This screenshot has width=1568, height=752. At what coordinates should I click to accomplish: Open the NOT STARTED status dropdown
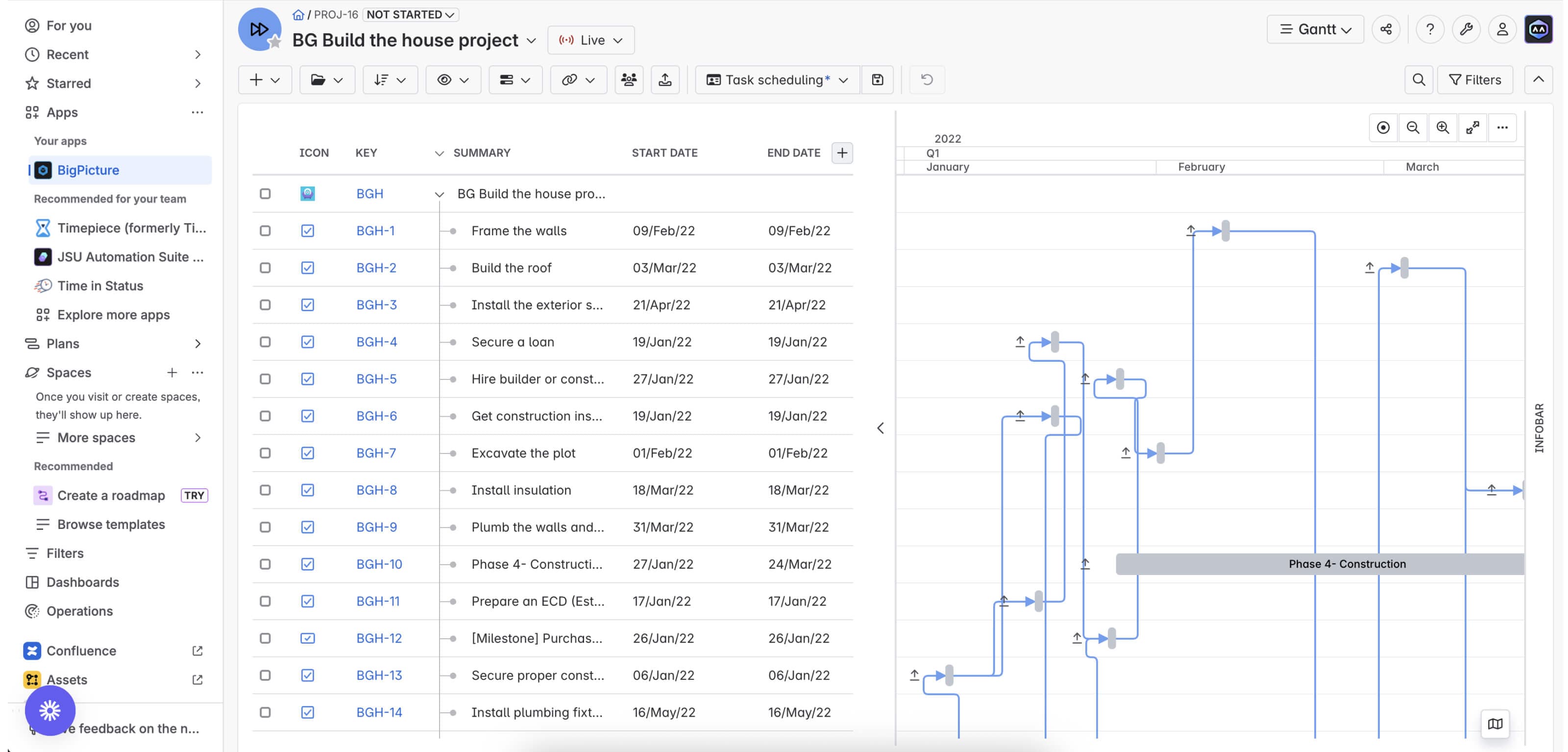coord(410,15)
